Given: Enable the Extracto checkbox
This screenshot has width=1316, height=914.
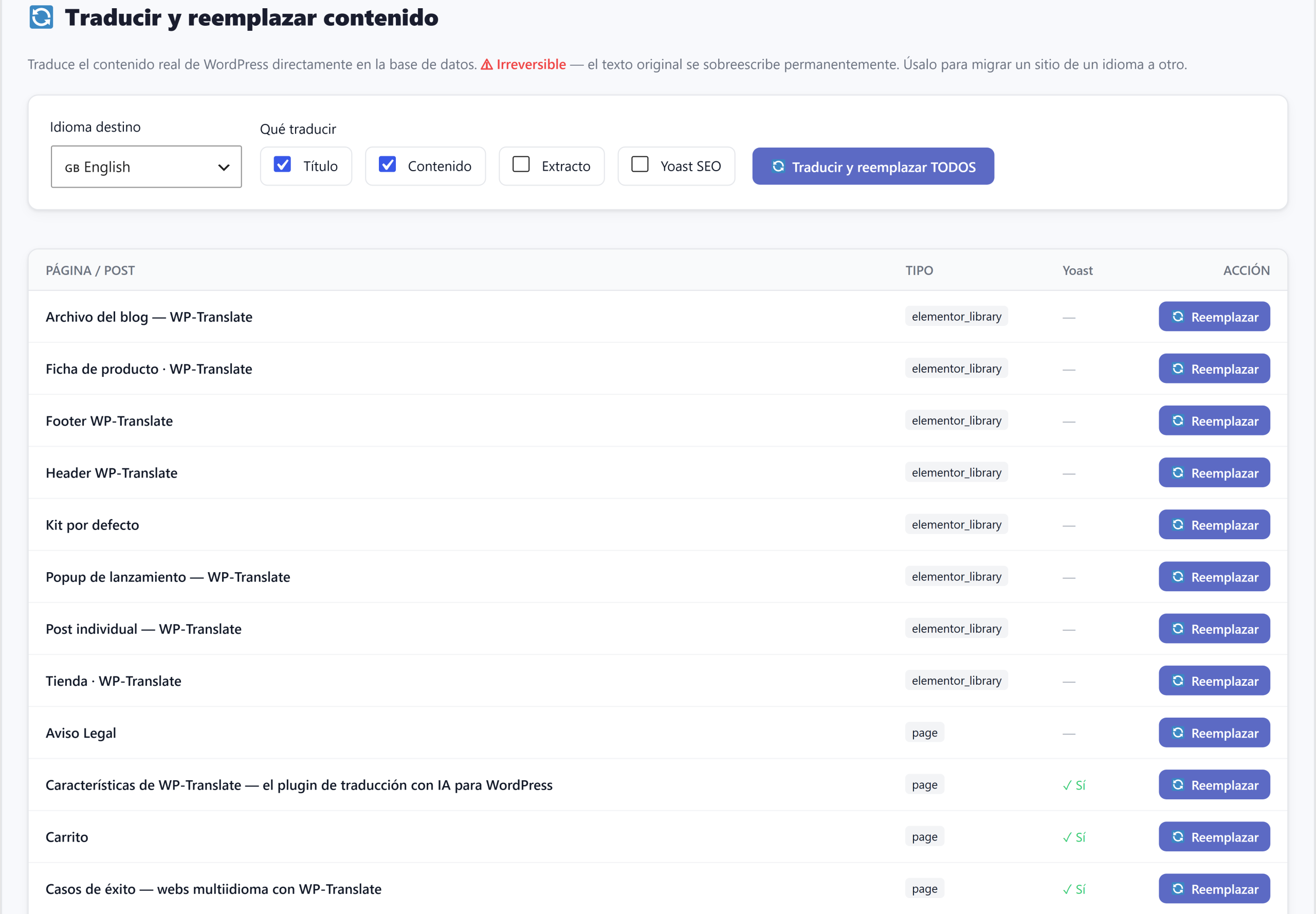Looking at the screenshot, I should [521, 165].
